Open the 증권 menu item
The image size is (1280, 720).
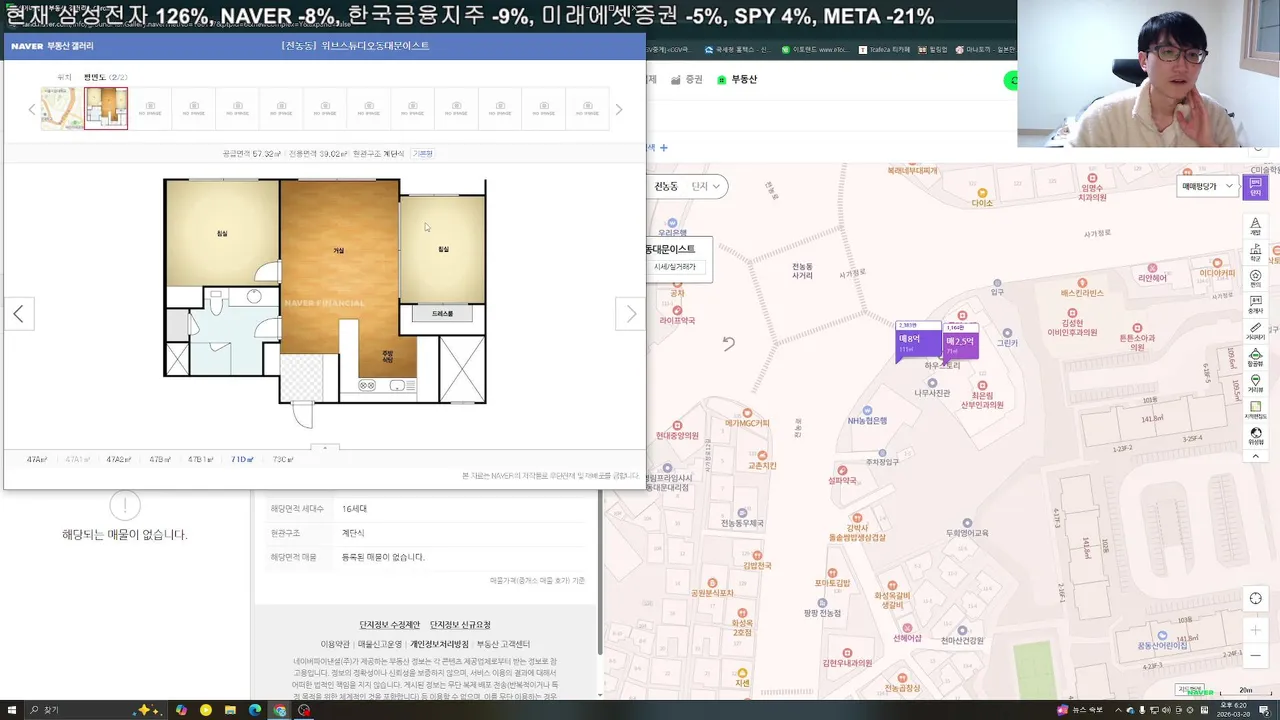(x=687, y=79)
